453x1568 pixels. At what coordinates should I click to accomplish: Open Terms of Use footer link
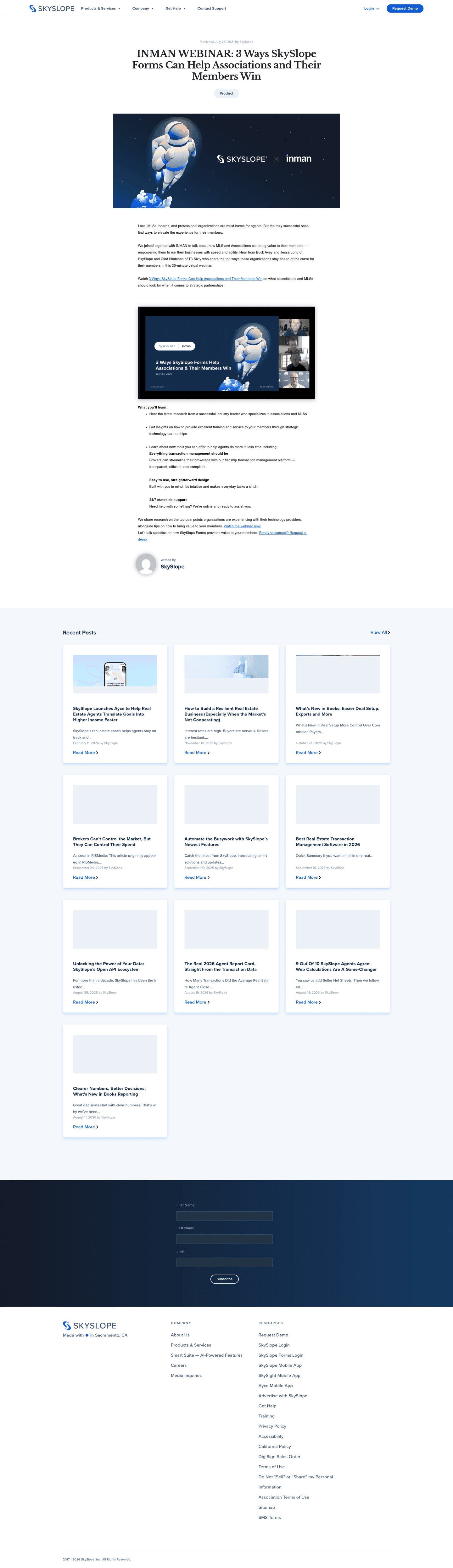point(271,1467)
